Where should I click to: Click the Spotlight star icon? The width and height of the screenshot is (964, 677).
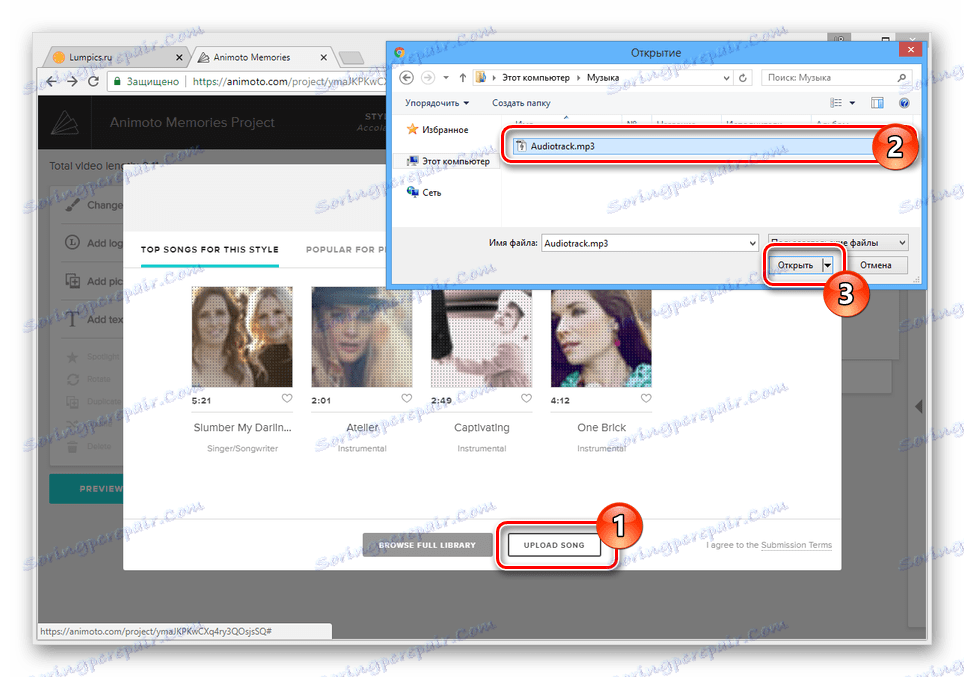point(73,357)
